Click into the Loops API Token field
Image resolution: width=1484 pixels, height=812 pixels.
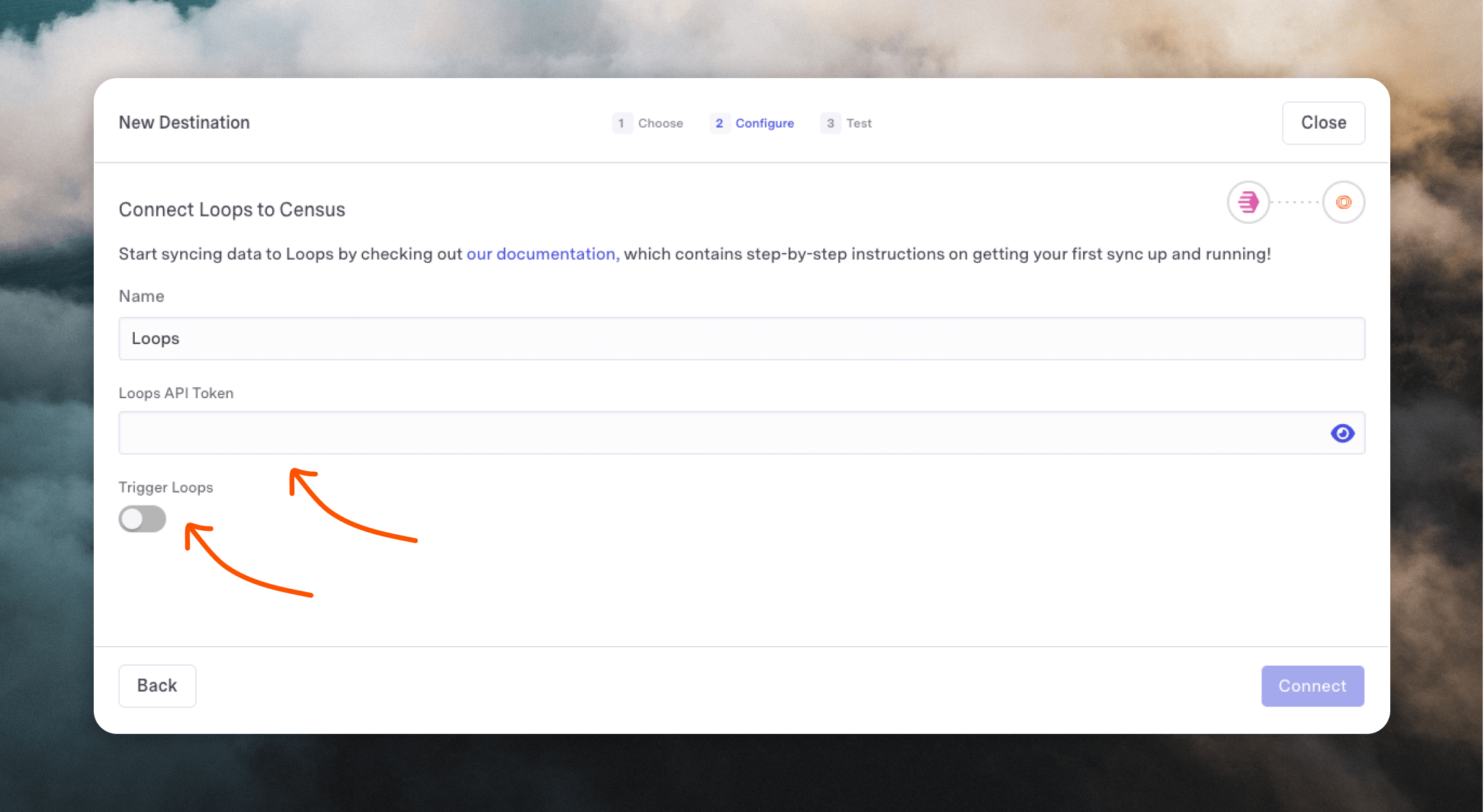(741, 433)
